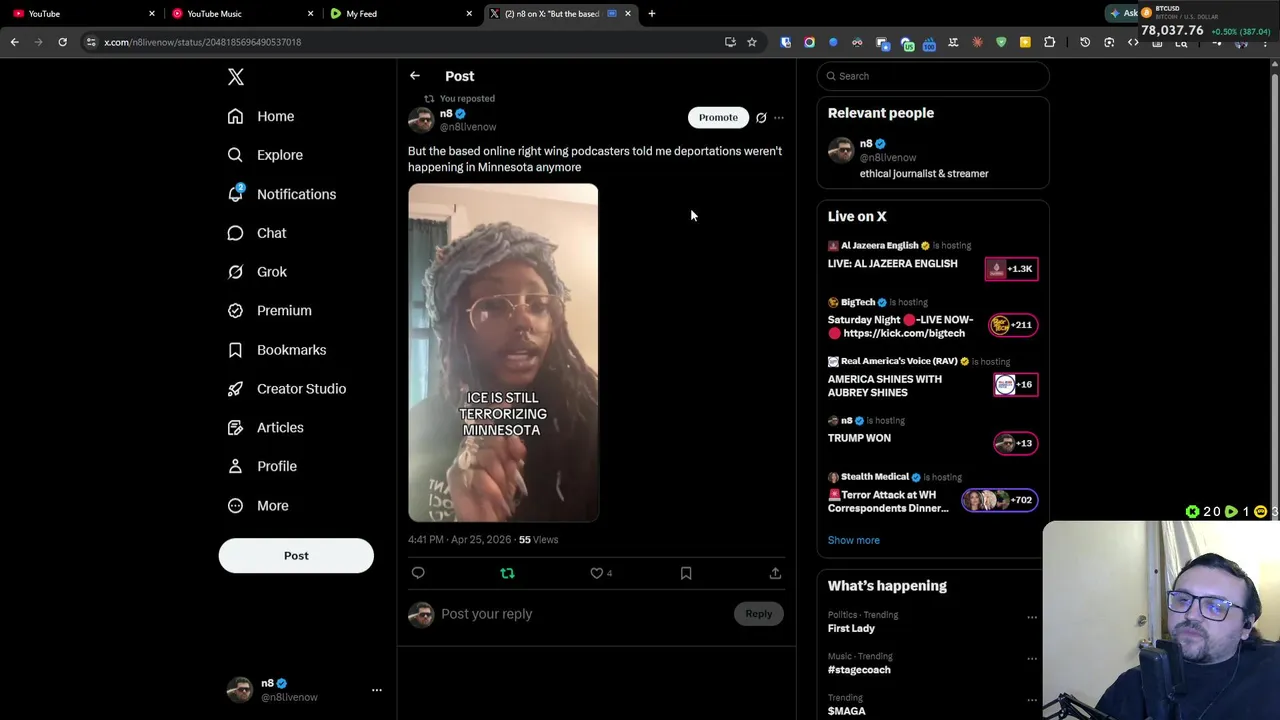Screen dimensions: 1280x720
Task: Click the yellow note extension icon
Action: click(x=1025, y=42)
